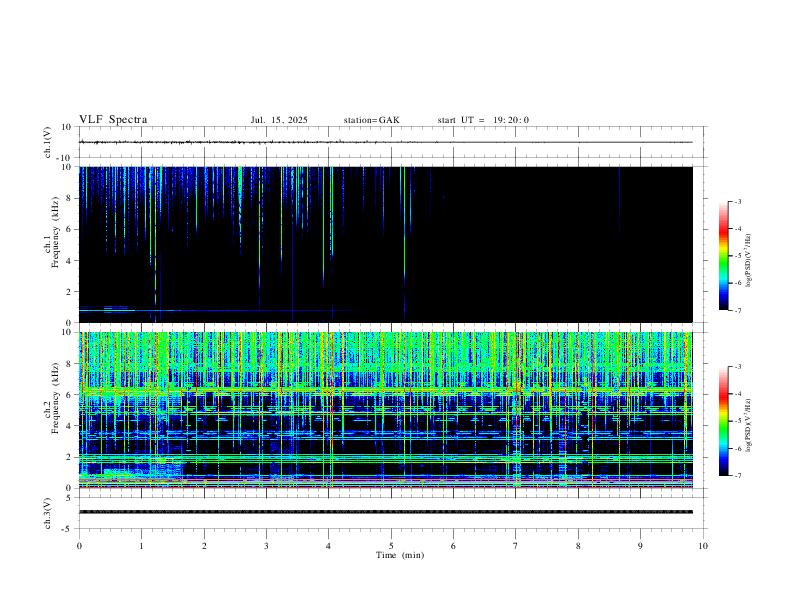Click time axis tick label "5"

pyautogui.click(x=391, y=546)
